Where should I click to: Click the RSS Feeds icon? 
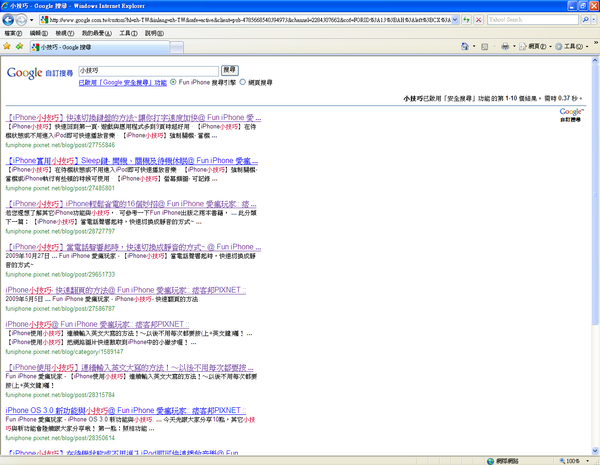tap(484, 46)
